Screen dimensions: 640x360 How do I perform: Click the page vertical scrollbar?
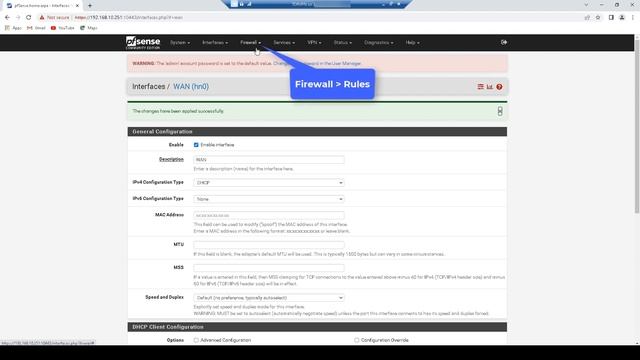[x=637, y=127]
